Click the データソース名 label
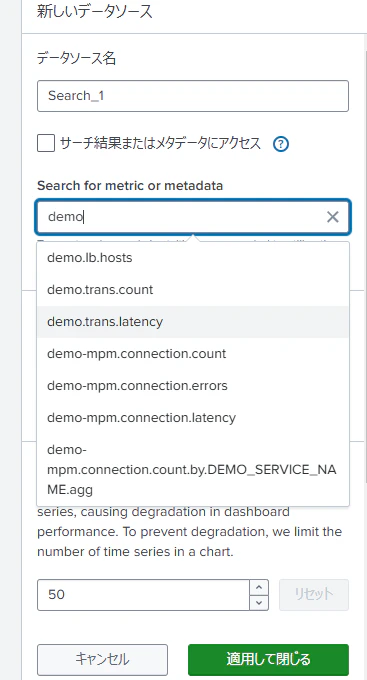 (x=76, y=58)
